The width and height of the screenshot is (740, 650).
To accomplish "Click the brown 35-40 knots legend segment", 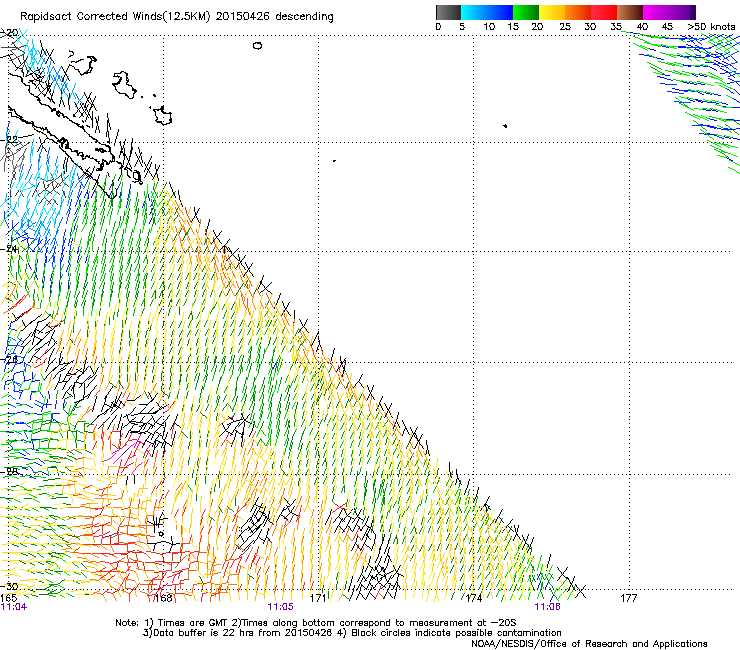I will [x=630, y=12].
